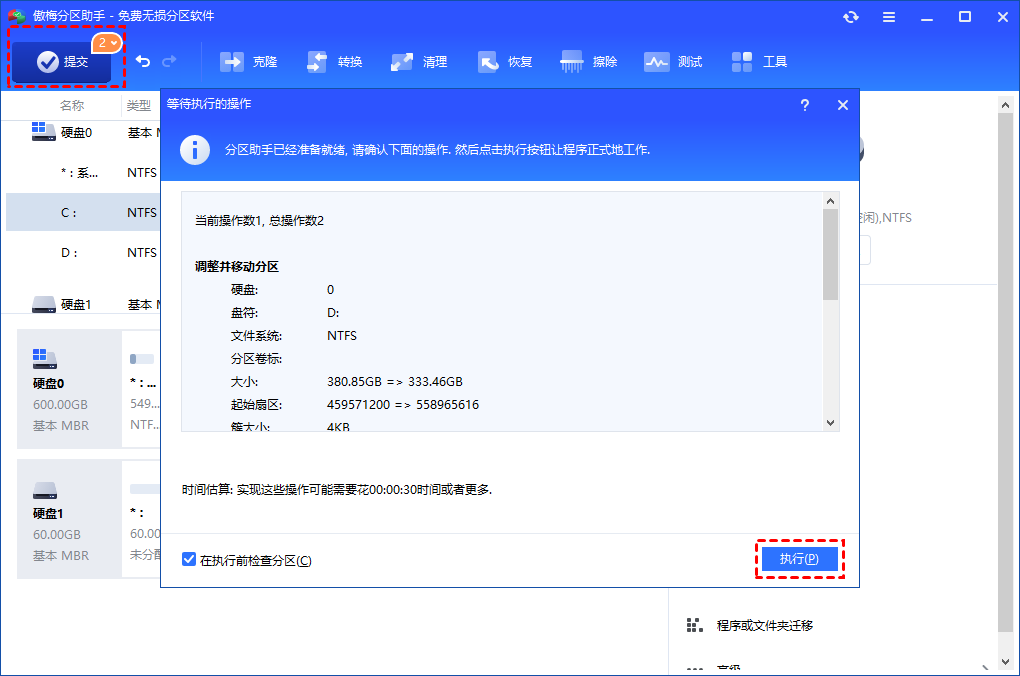1020x676 pixels.
Task: Run the 测试 (Test) tool
Action: pos(673,61)
